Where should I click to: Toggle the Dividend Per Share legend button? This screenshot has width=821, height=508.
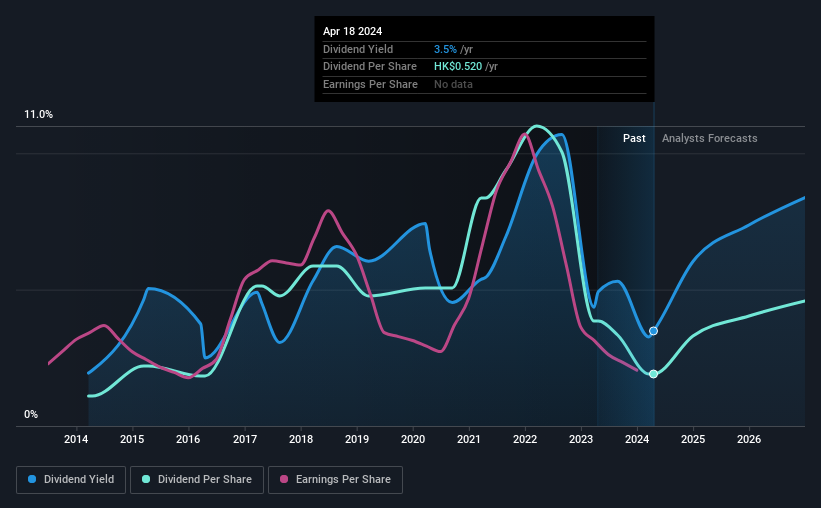[x=197, y=480]
